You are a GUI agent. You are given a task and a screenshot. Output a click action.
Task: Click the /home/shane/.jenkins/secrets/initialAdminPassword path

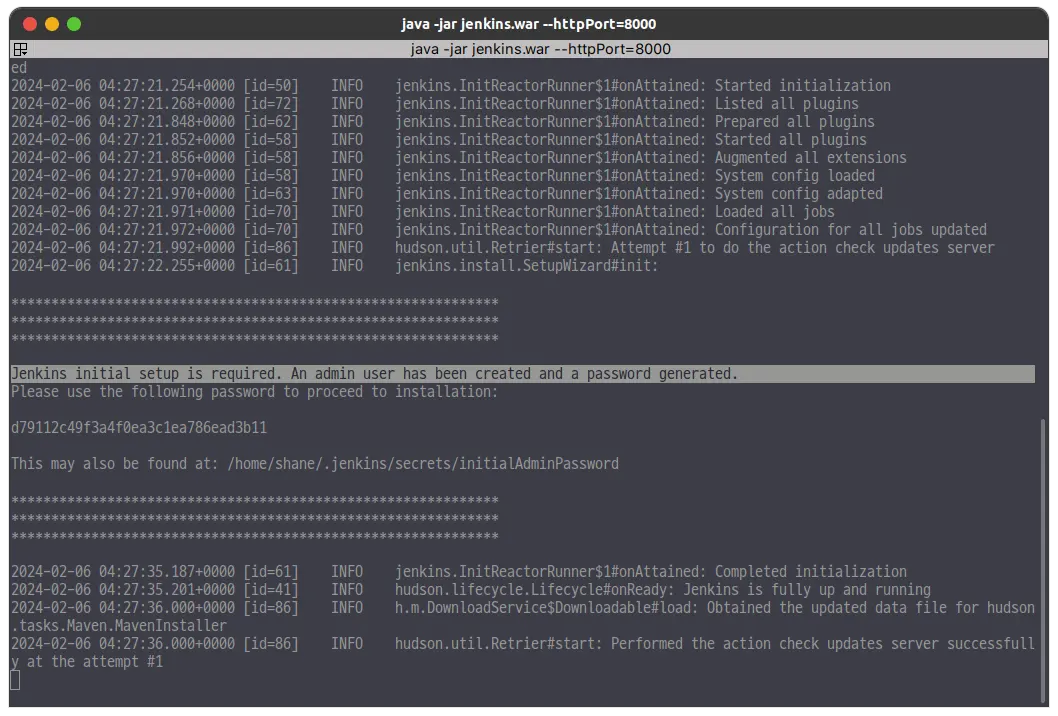(x=423, y=464)
